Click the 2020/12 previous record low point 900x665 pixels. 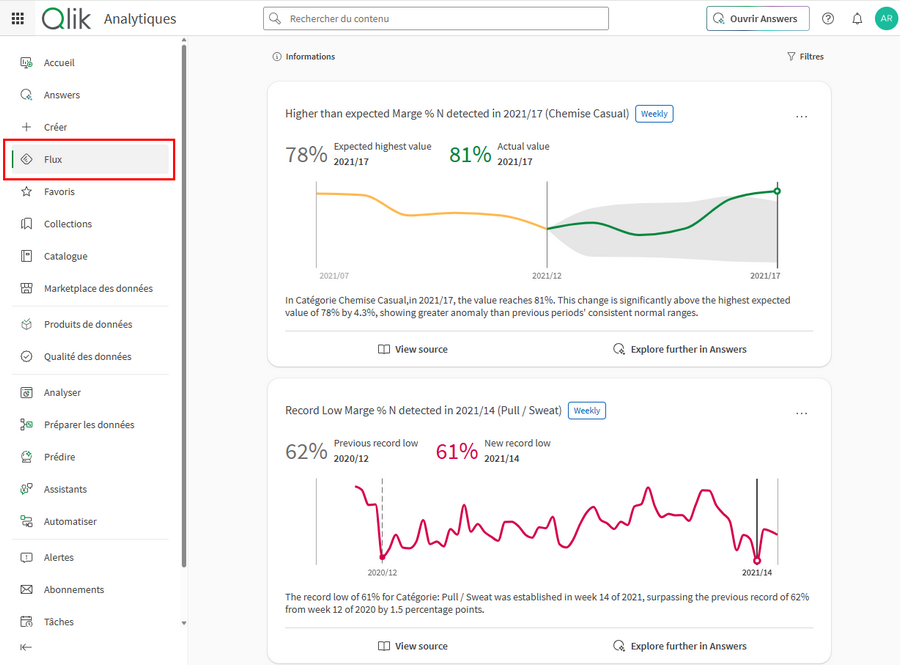point(382,557)
